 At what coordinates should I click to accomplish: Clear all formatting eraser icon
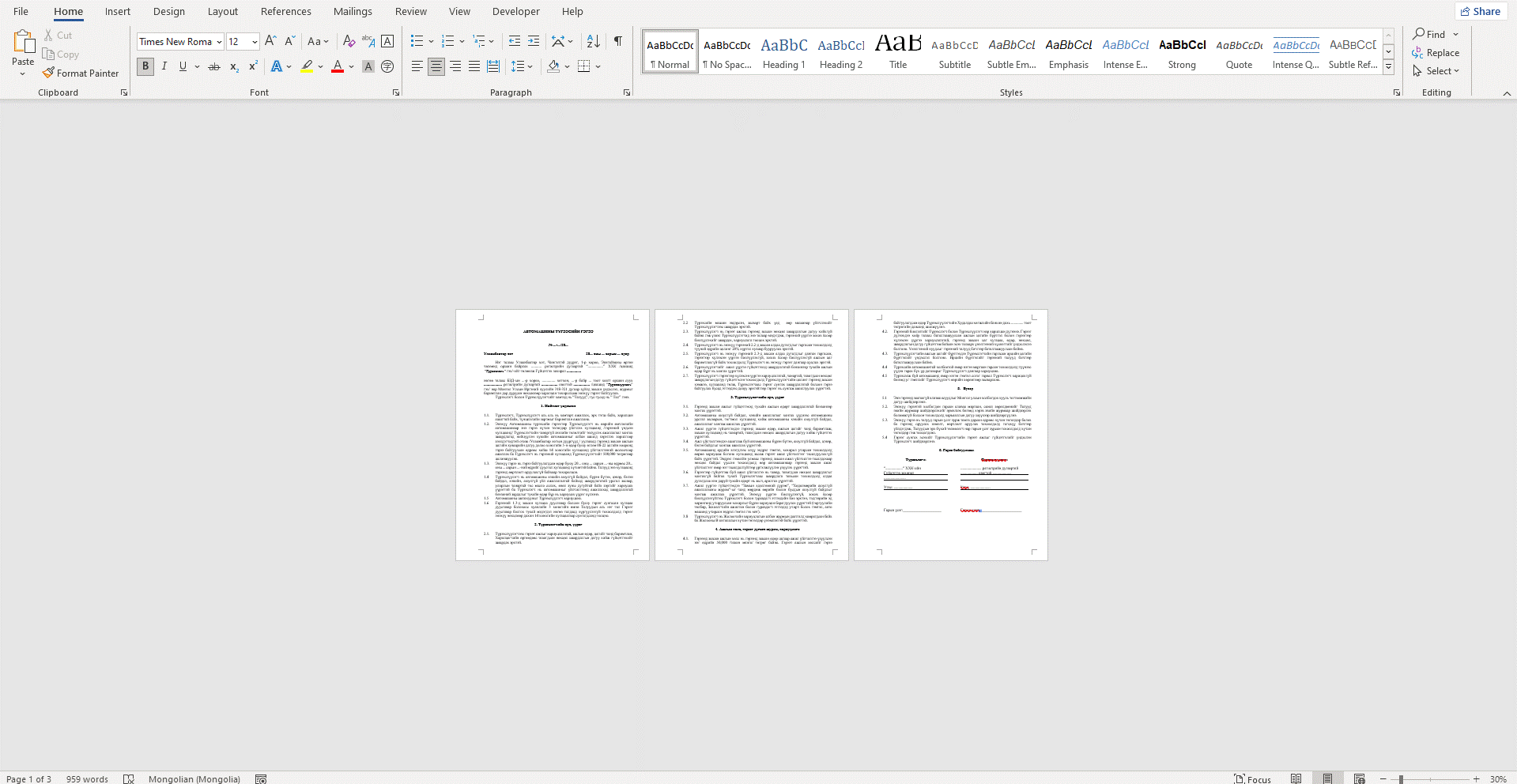tap(349, 41)
